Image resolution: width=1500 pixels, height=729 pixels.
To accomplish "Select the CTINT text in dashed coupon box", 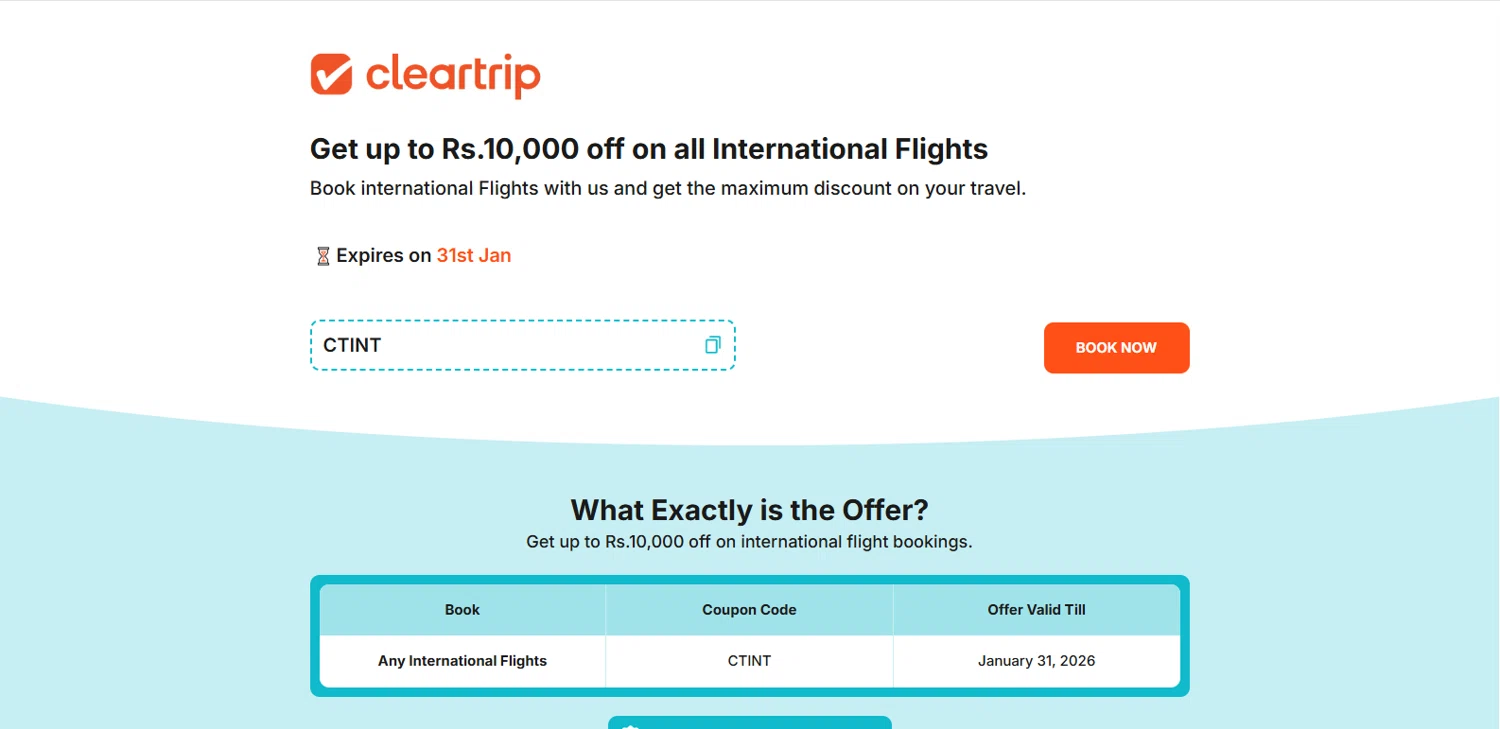I will coord(352,345).
